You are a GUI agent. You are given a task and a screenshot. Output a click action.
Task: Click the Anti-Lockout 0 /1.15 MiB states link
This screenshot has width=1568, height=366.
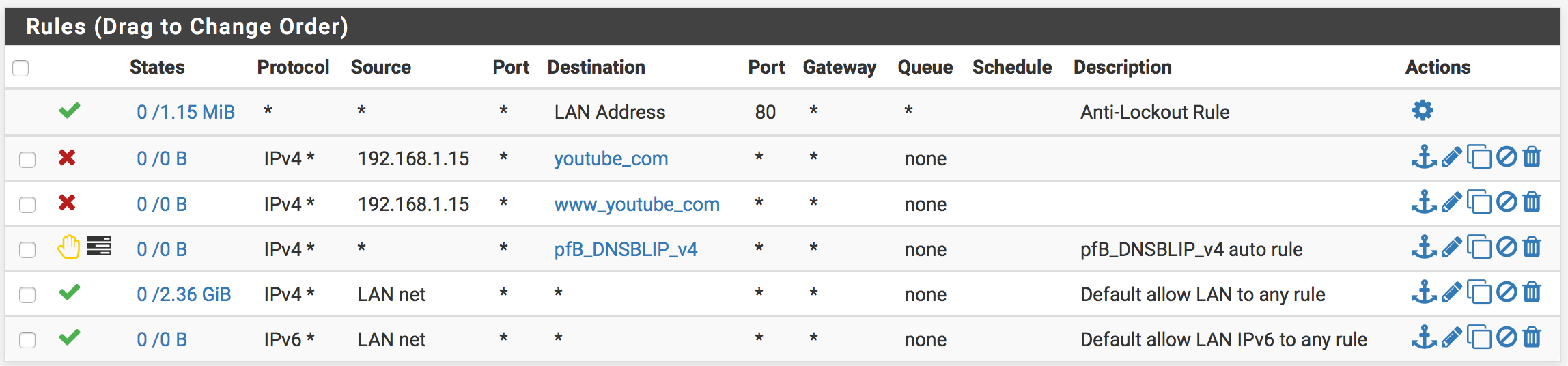click(x=186, y=112)
